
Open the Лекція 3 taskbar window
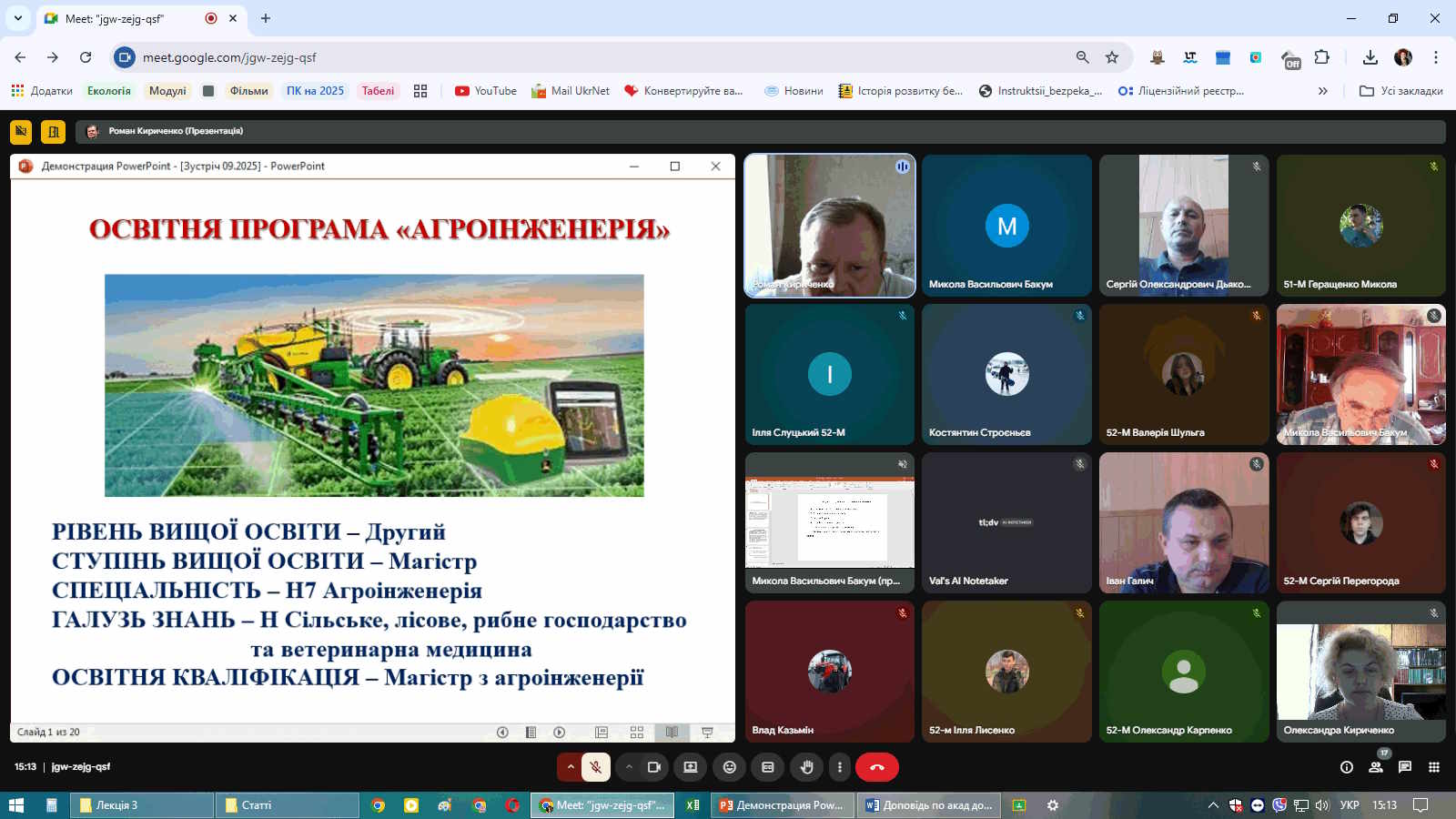click(x=141, y=805)
